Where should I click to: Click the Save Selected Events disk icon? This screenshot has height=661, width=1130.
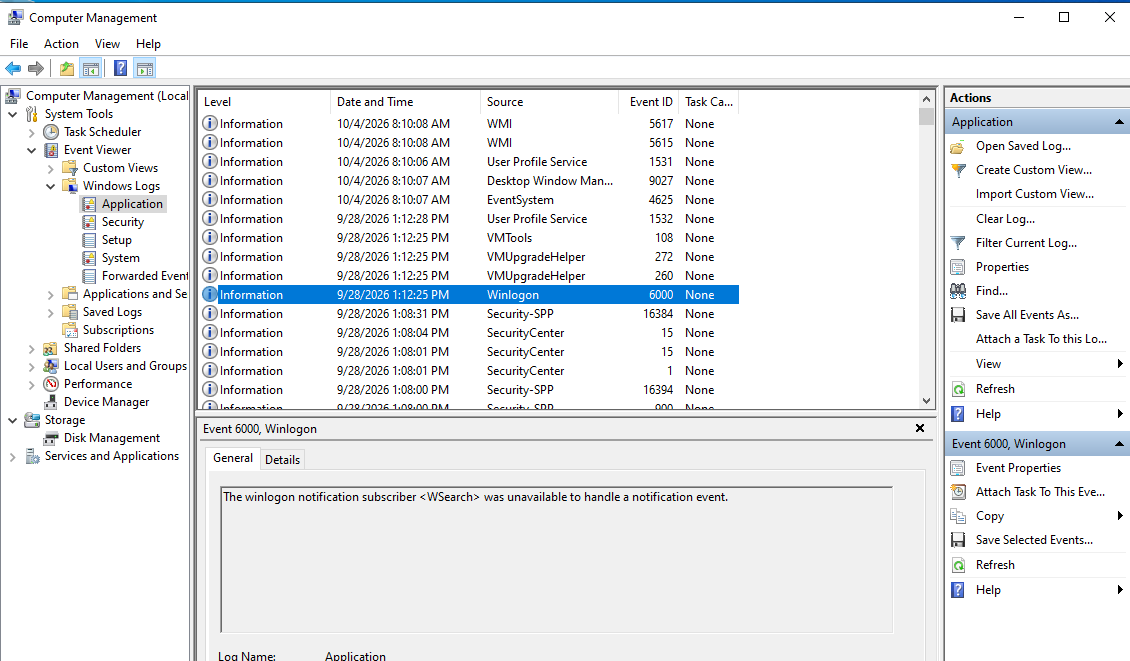click(x=958, y=540)
